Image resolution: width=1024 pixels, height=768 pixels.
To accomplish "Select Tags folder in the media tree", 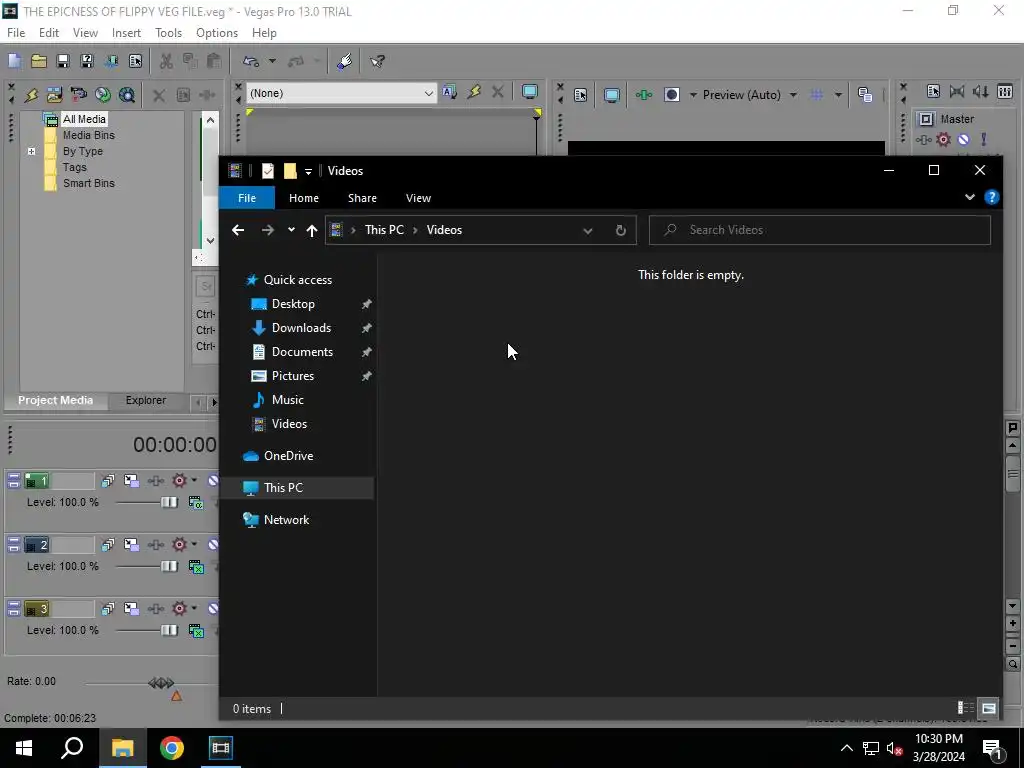I will [x=74, y=167].
